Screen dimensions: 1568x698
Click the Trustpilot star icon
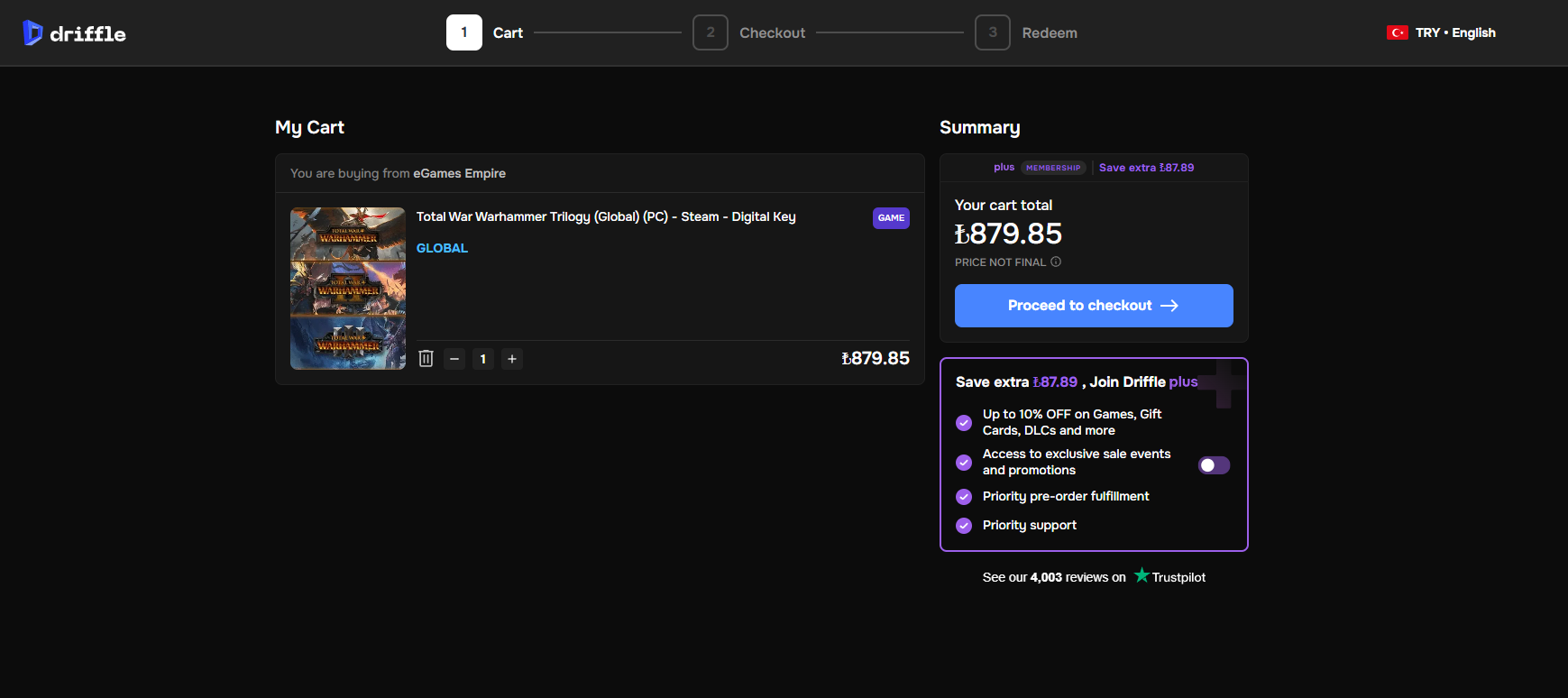tap(1142, 575)
